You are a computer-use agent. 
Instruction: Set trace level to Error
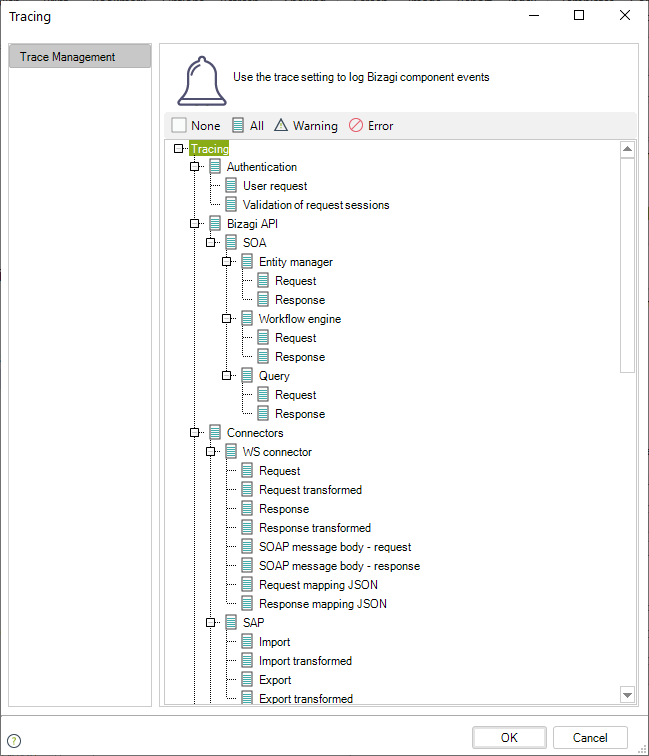[371, 125]
